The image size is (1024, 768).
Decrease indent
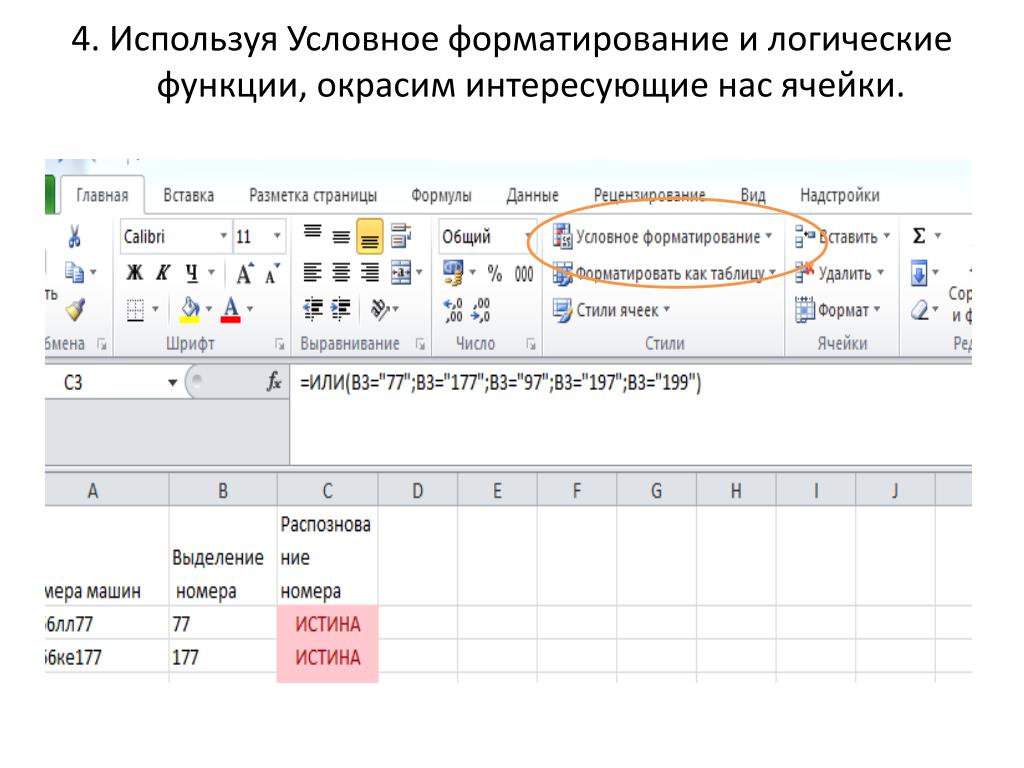tap(313, 309)
